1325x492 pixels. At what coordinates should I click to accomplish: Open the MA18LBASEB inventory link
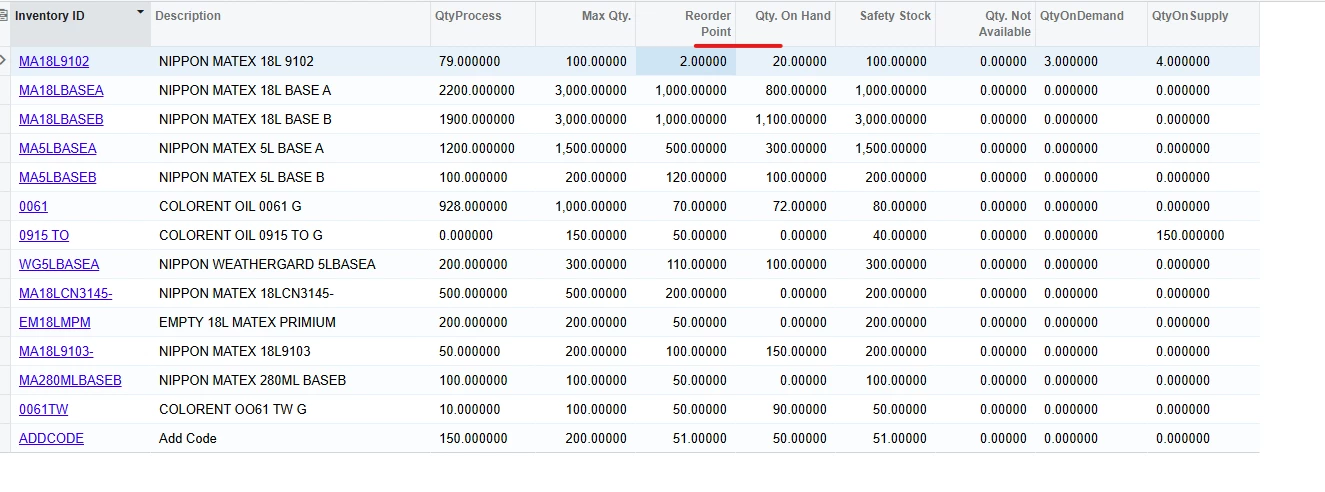[61, 119]
